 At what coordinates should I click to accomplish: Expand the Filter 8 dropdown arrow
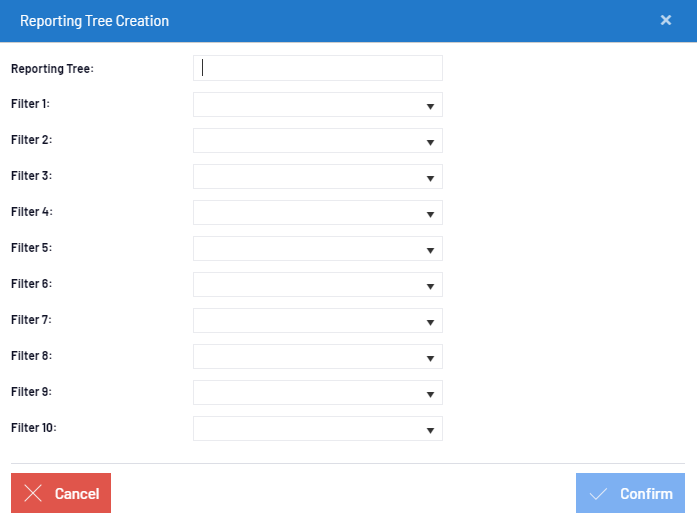pos(430,358)
